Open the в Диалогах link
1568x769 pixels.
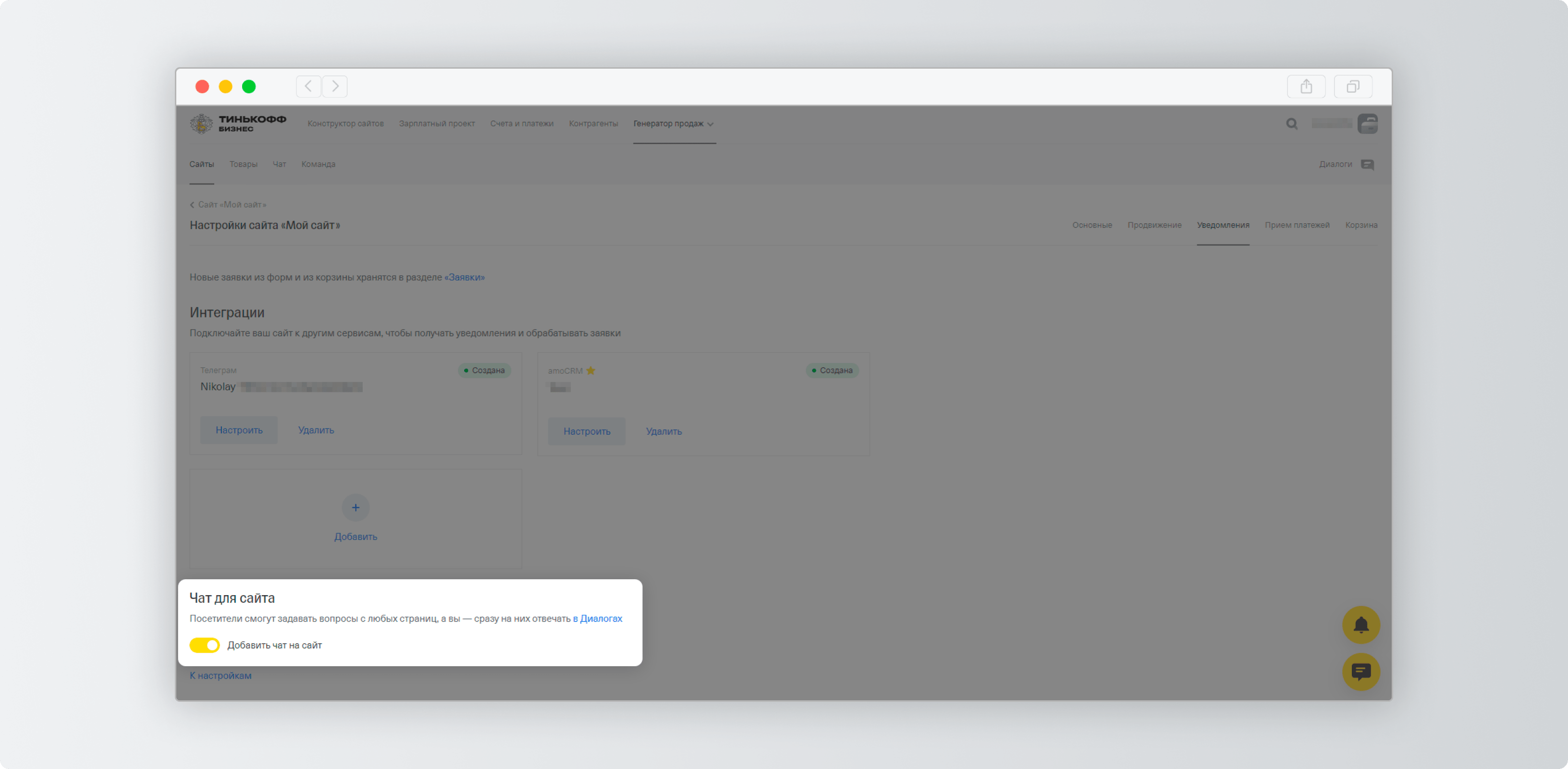point(597,619)
